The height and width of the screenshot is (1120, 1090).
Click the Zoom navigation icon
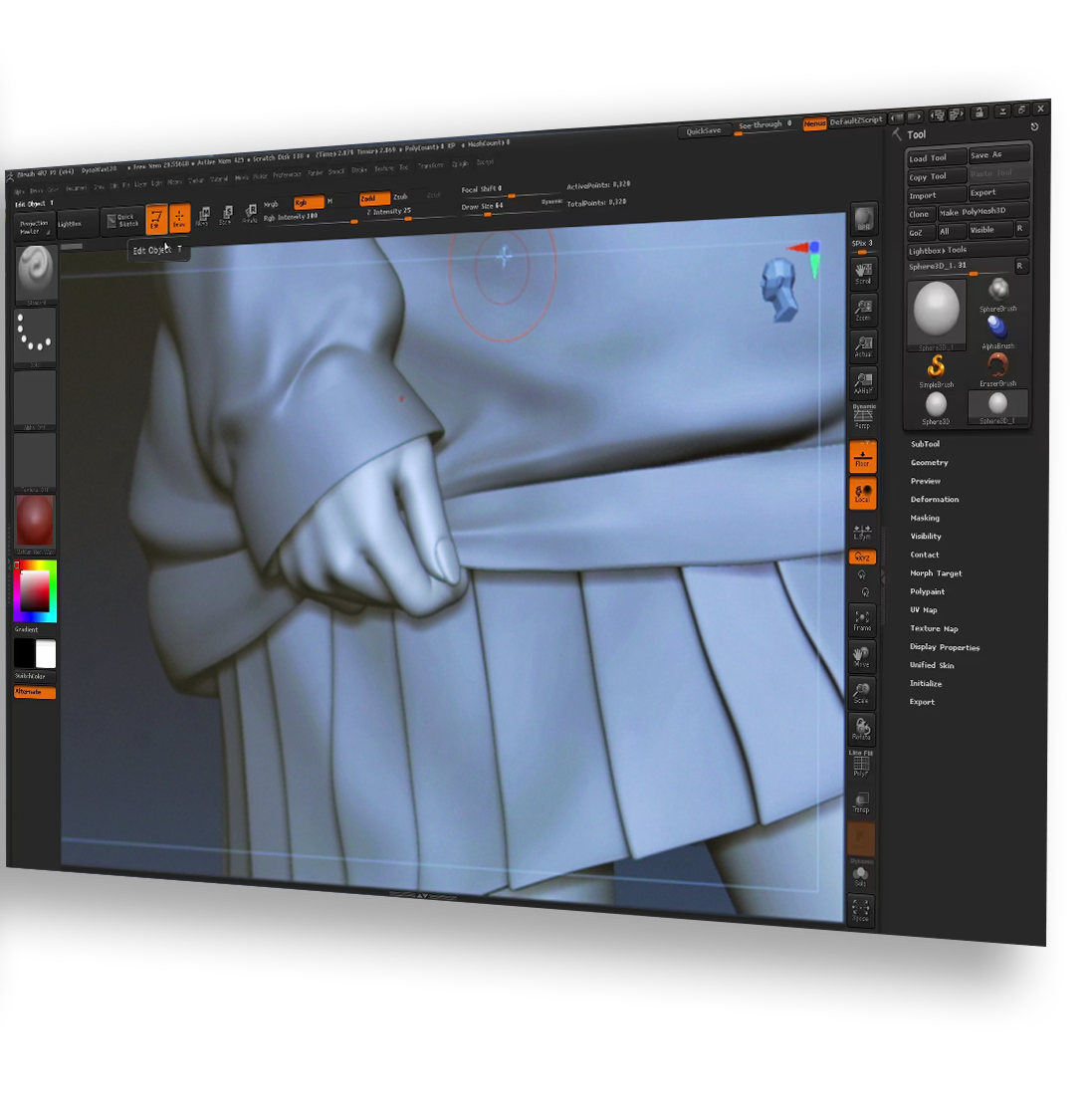coord(864,310)
